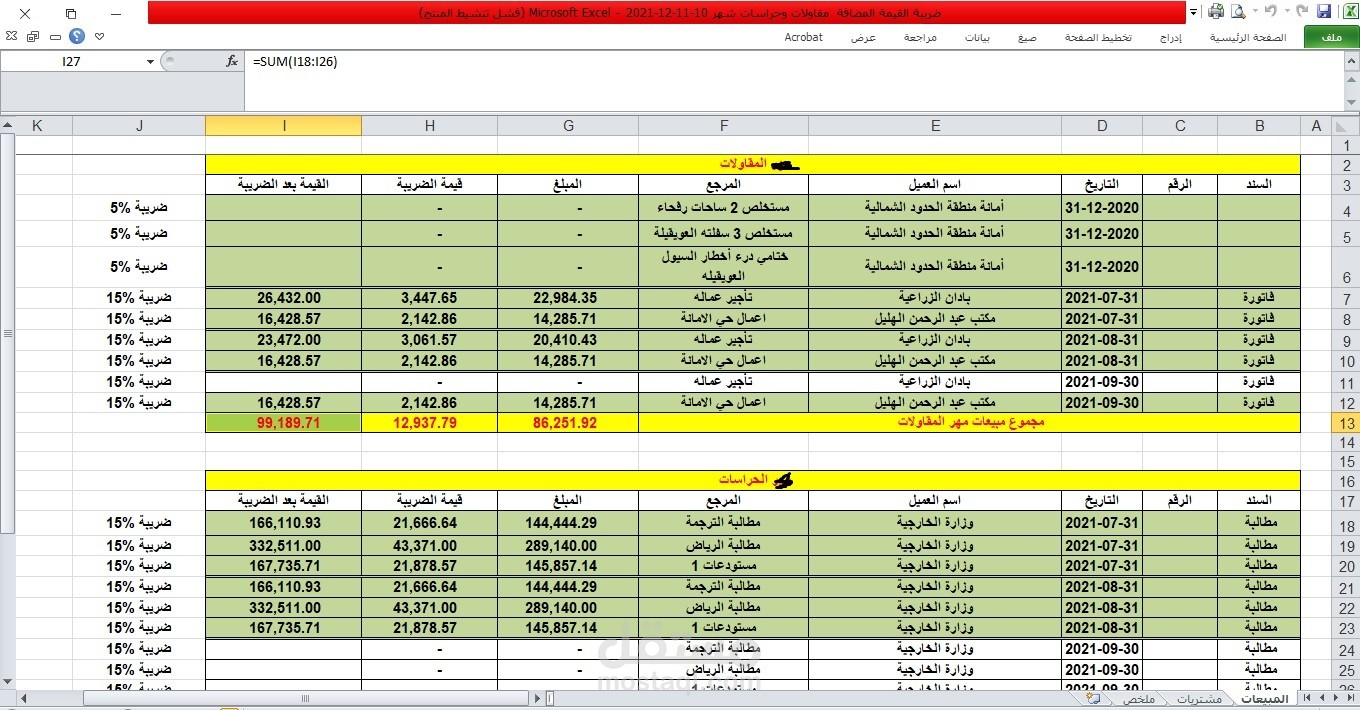
Task: Select row 13 header
Action: click(x=1345, y=423)
